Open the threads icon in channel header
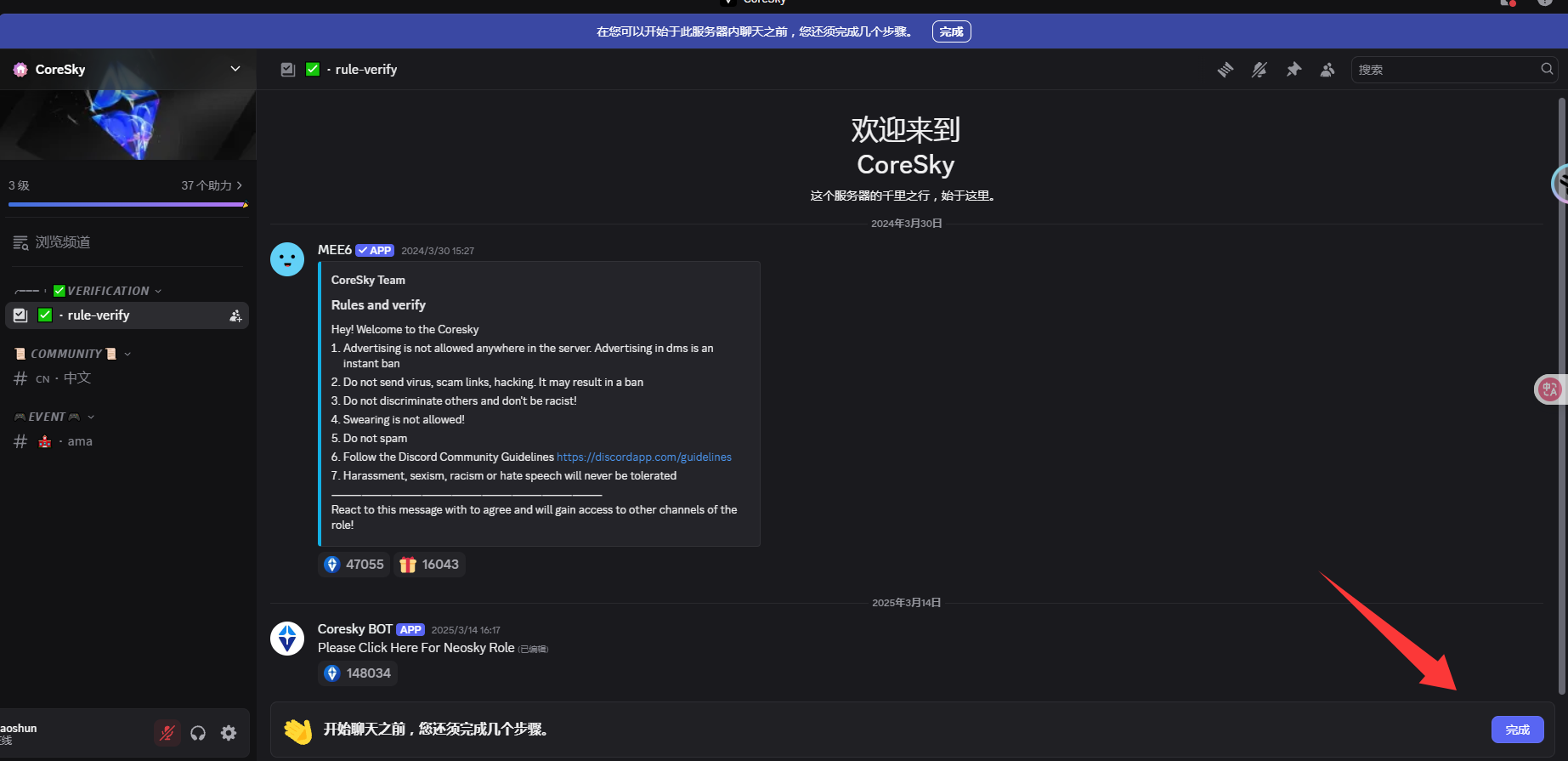Screen dimensions: 1568x761 click(1225, 70)
